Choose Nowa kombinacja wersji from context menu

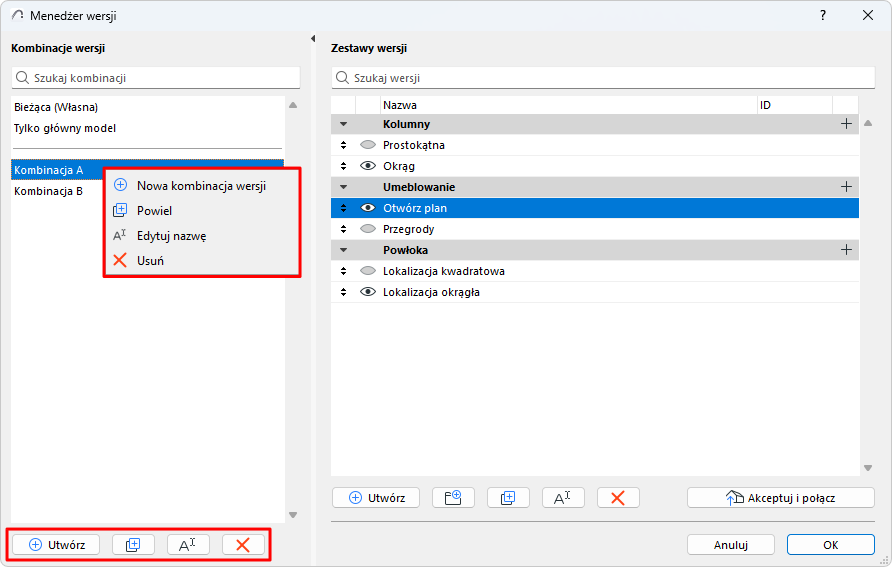(x=201, y=186)
